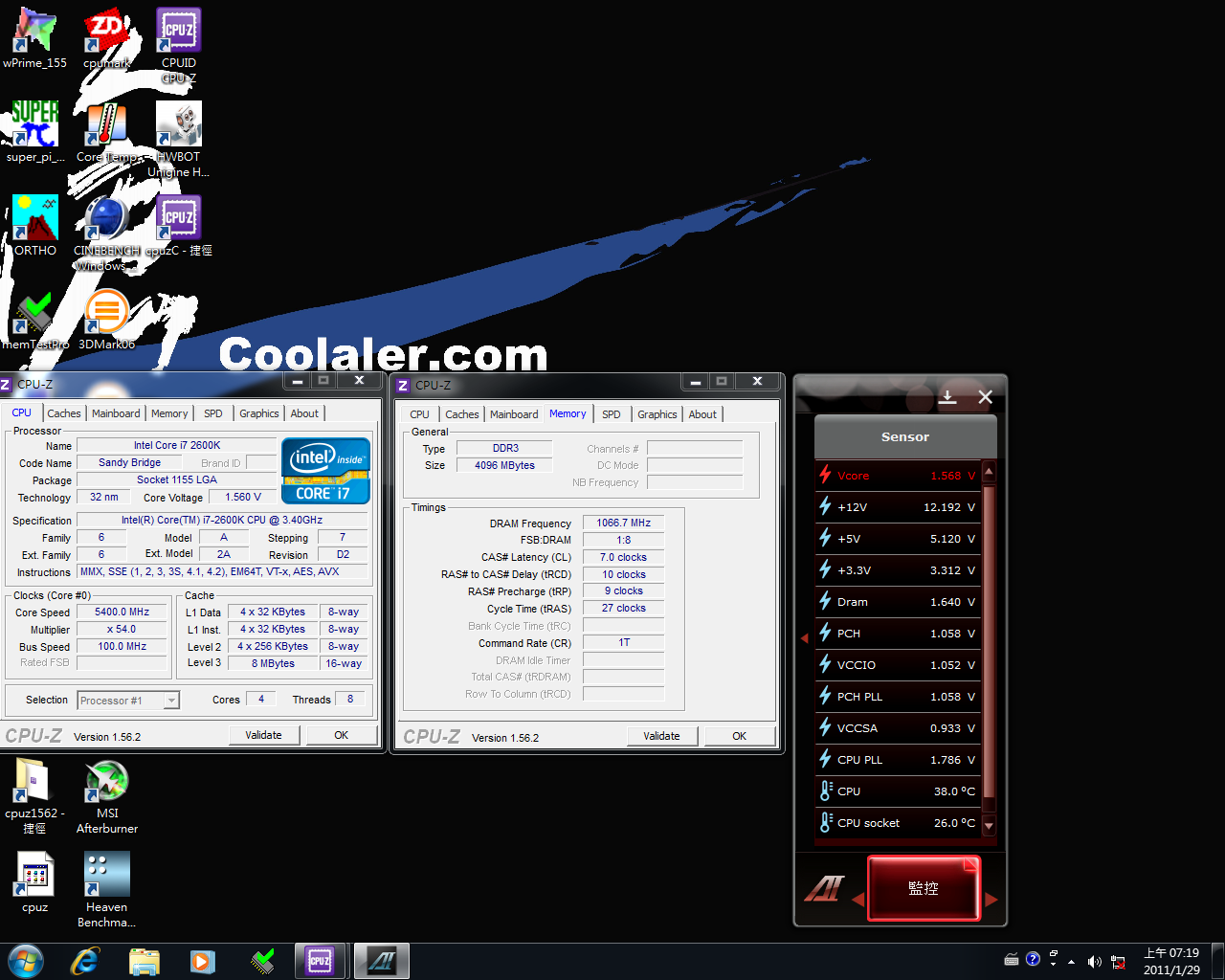Open the cpuz1562 folder shortcut
The image size is (1225, 980).
click(x=34, y=794)
